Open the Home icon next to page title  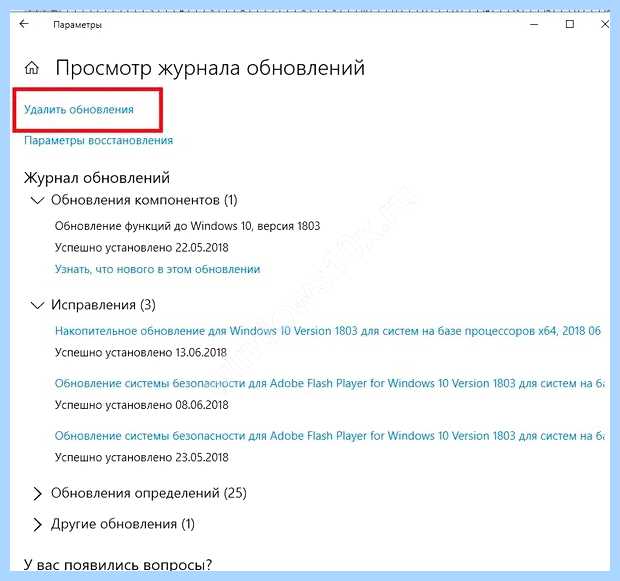(x=32, y=68)
